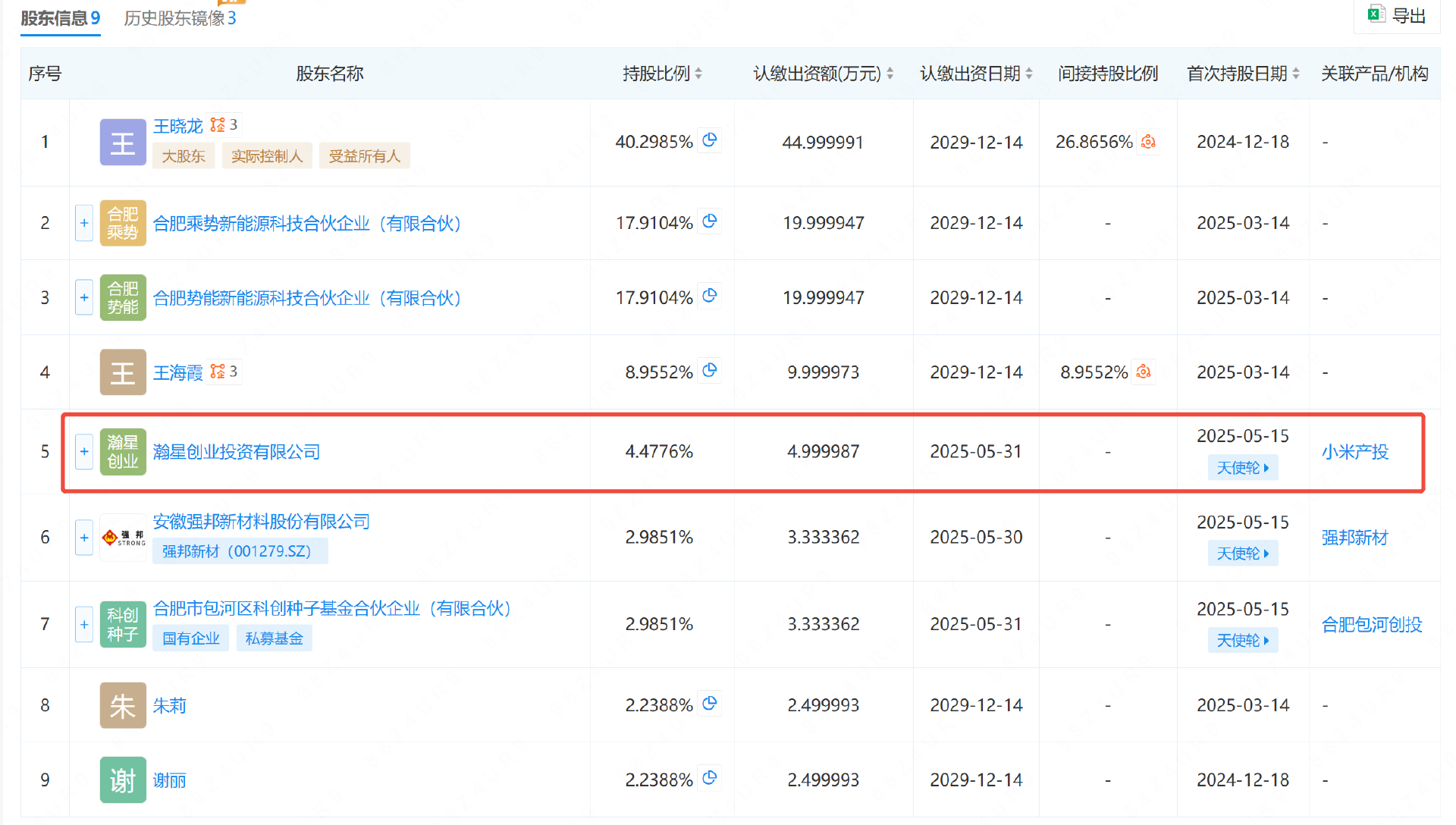Open pie chart icon in 合肥乘势 row
The width and height of the screenshot is (1456, 825).
710,221
